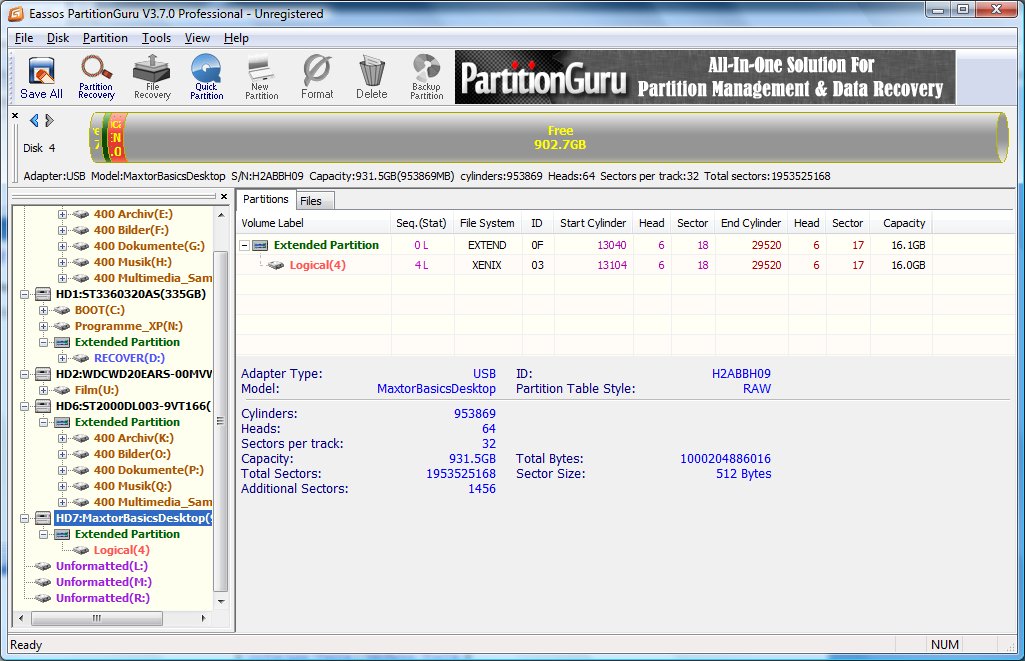This screenshot has height=661, width=1025.
Task: Select the Free 902.7GB region on disk map
Action: click(561, 138)
